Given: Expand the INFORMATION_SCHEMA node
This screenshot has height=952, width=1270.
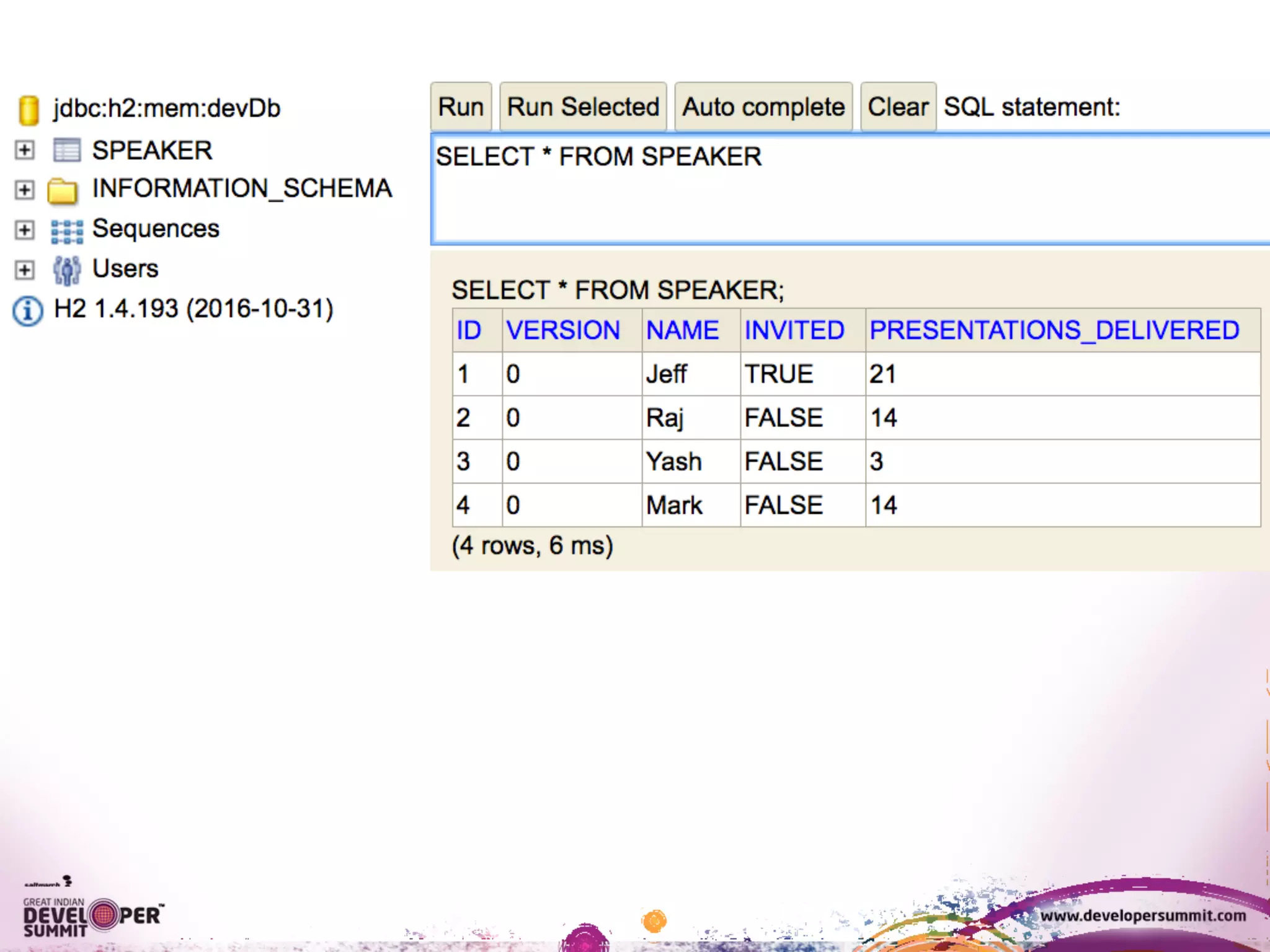Looking at the screenshot, I should coord(25,190).
